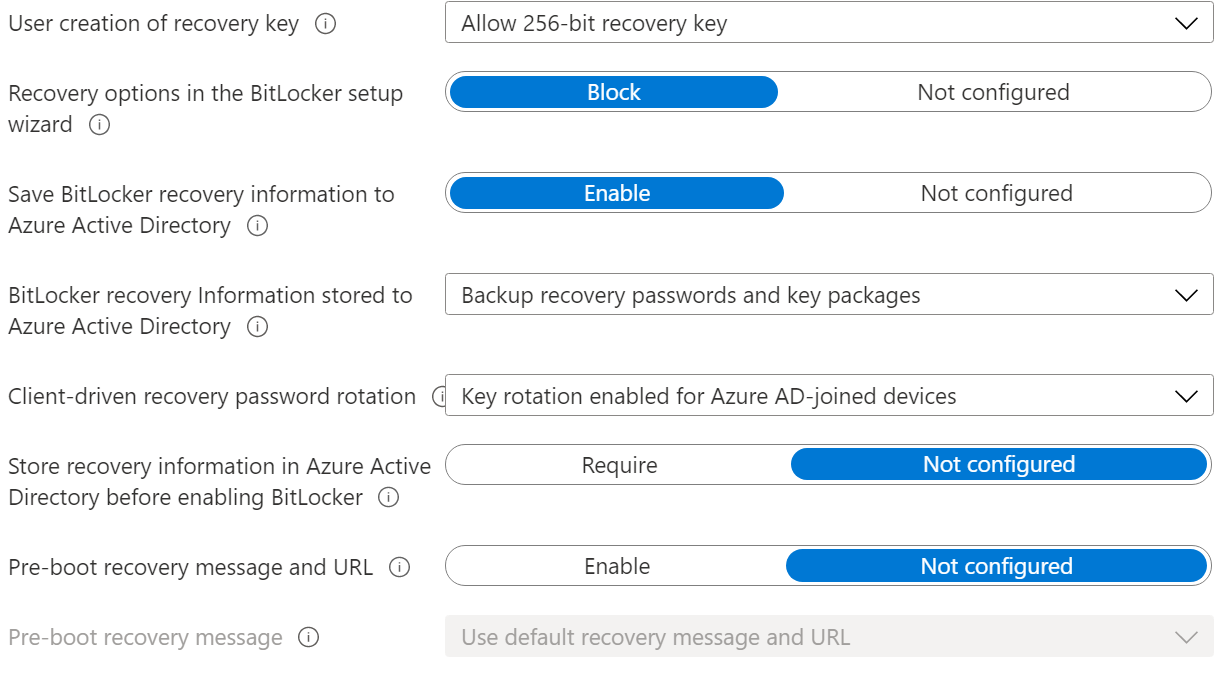Click info icon beside User creation of recovery key
This screenshot has width=1221, height=694.
click(x=325, y=24)
